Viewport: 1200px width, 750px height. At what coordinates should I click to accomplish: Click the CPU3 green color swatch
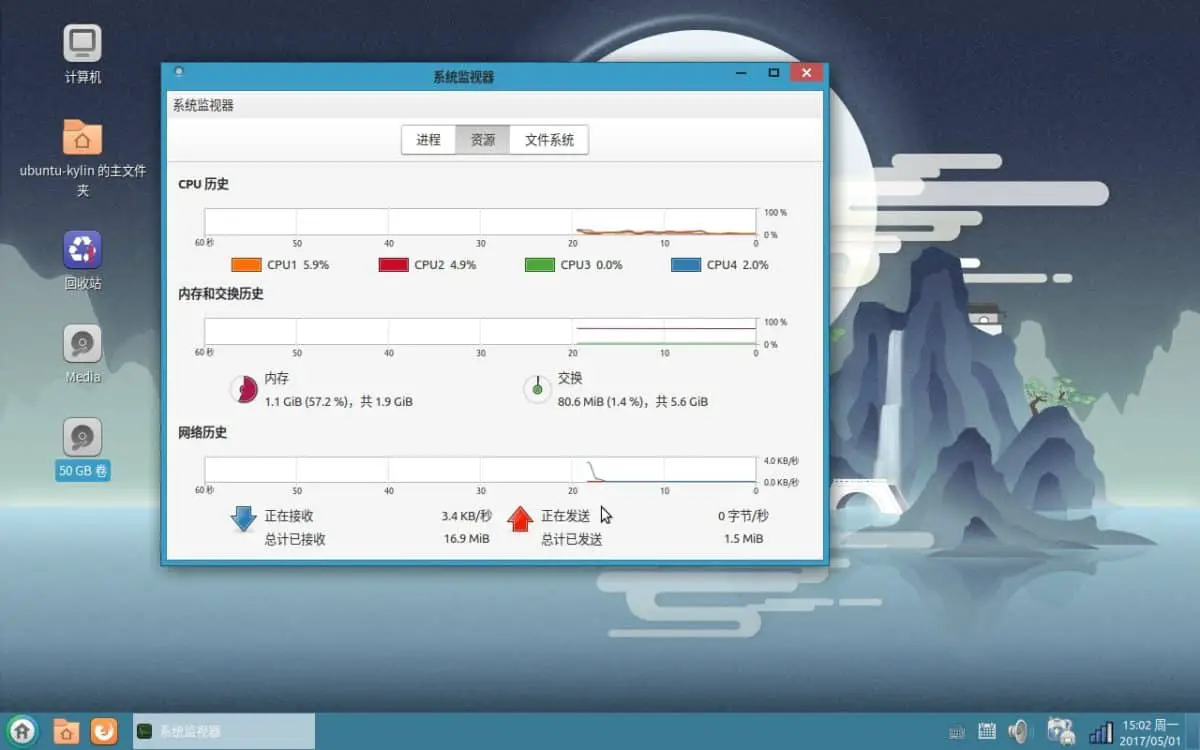click(540, 265)
